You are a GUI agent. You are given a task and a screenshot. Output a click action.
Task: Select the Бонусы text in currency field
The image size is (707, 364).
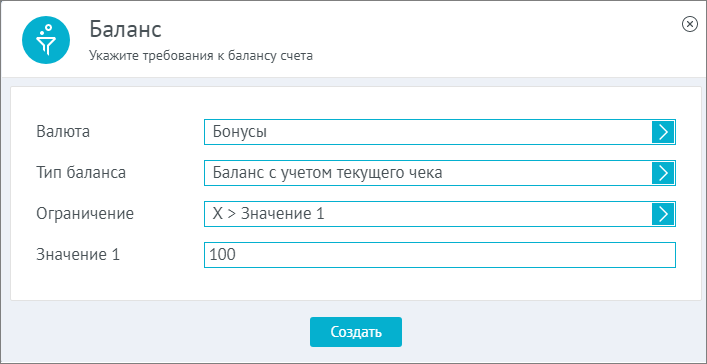240,132
